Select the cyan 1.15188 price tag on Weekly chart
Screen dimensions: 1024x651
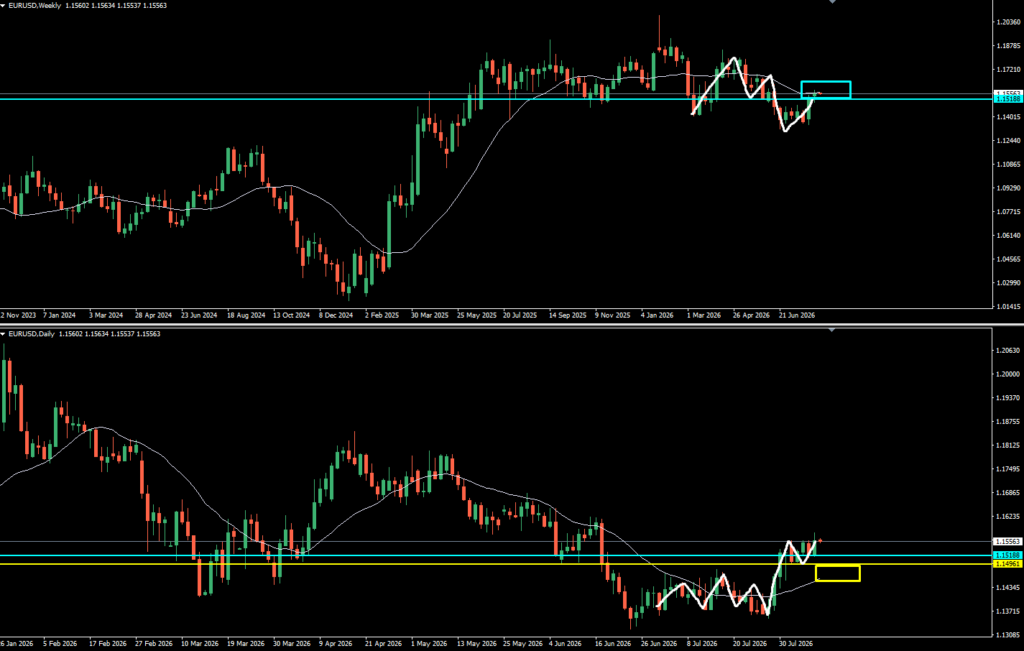tap(1008, 99)
